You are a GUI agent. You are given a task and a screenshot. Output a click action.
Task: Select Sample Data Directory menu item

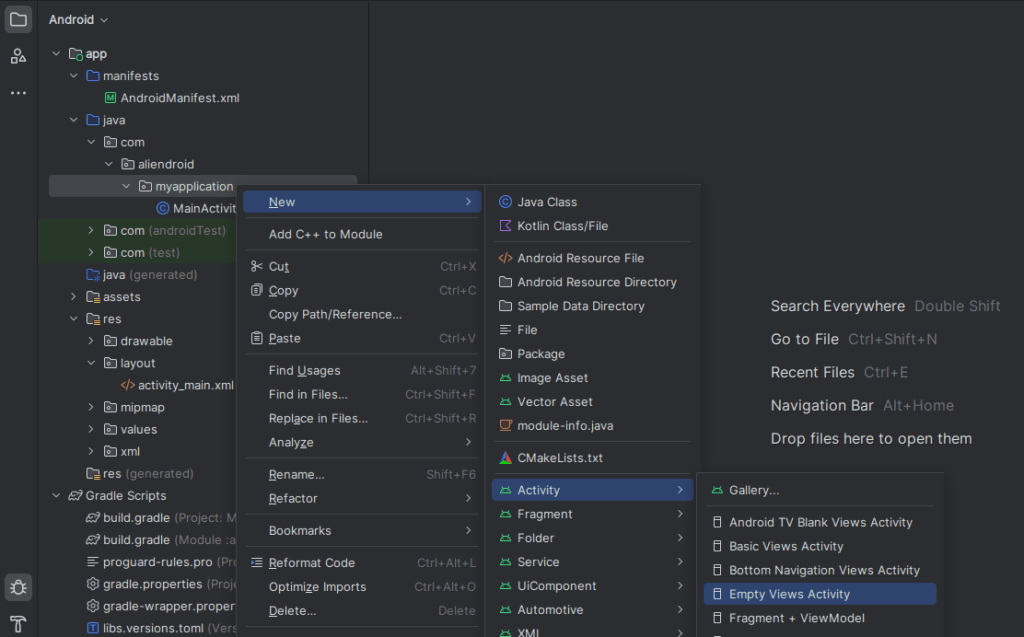[592, 306]
